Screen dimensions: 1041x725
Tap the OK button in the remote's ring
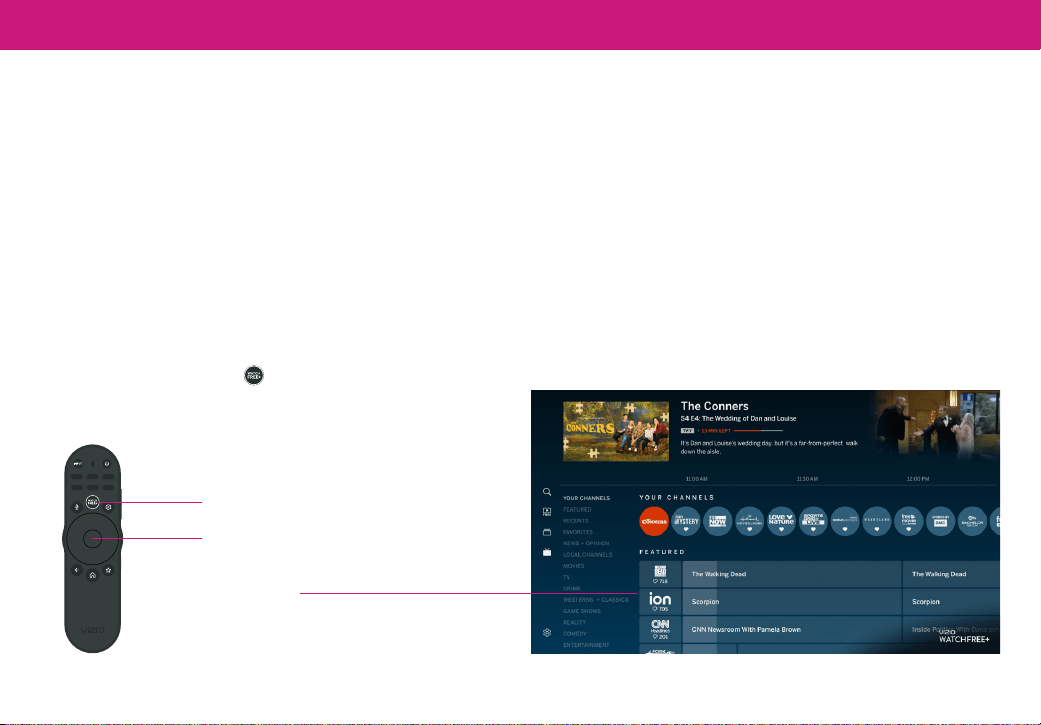point(92,538)
